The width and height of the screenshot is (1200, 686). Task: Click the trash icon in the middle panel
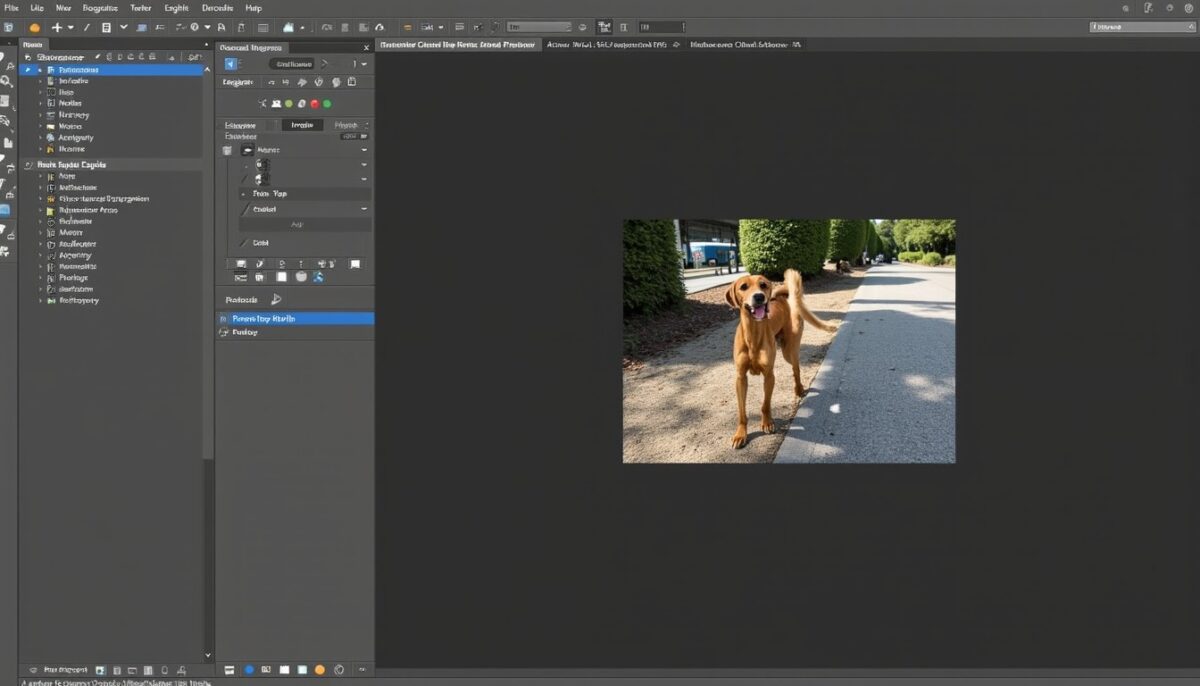click(x=226, y=150)
